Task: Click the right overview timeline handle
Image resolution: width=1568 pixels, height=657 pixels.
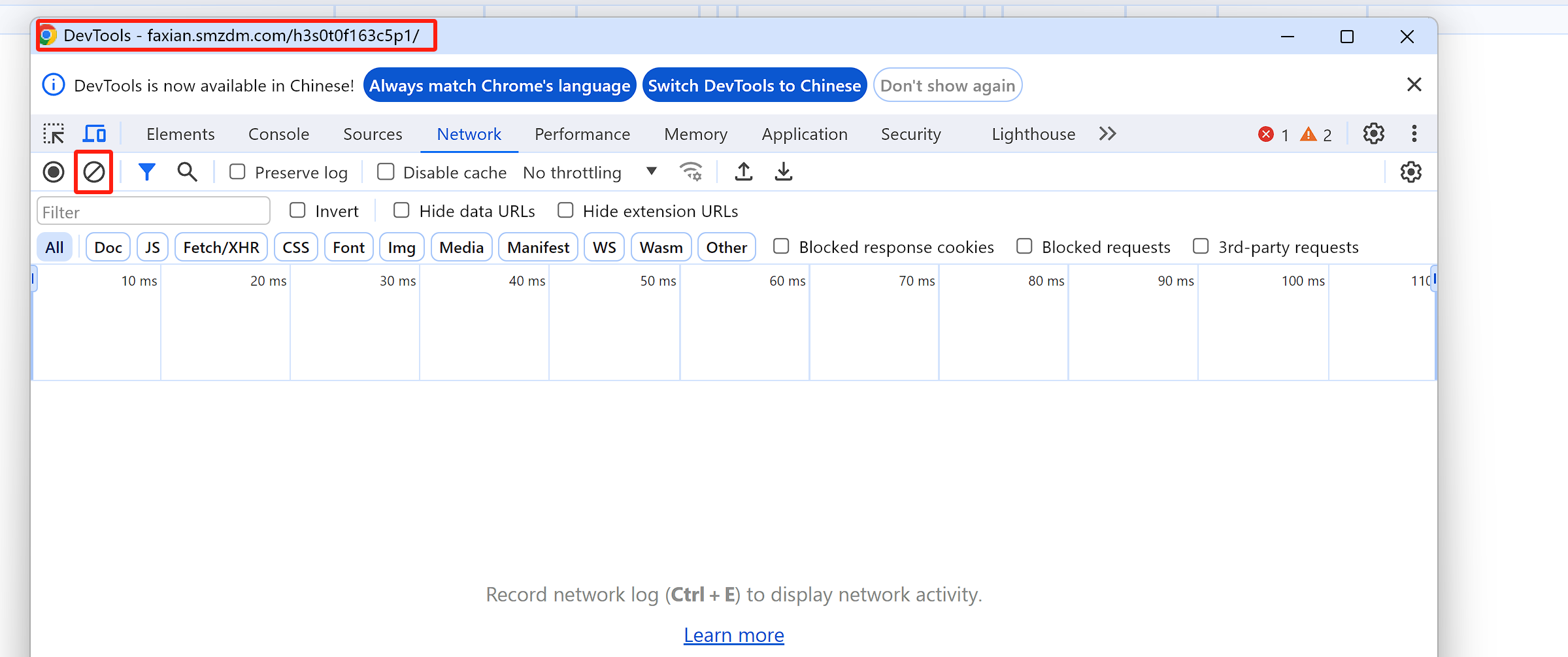Action: pos(1434,279)
